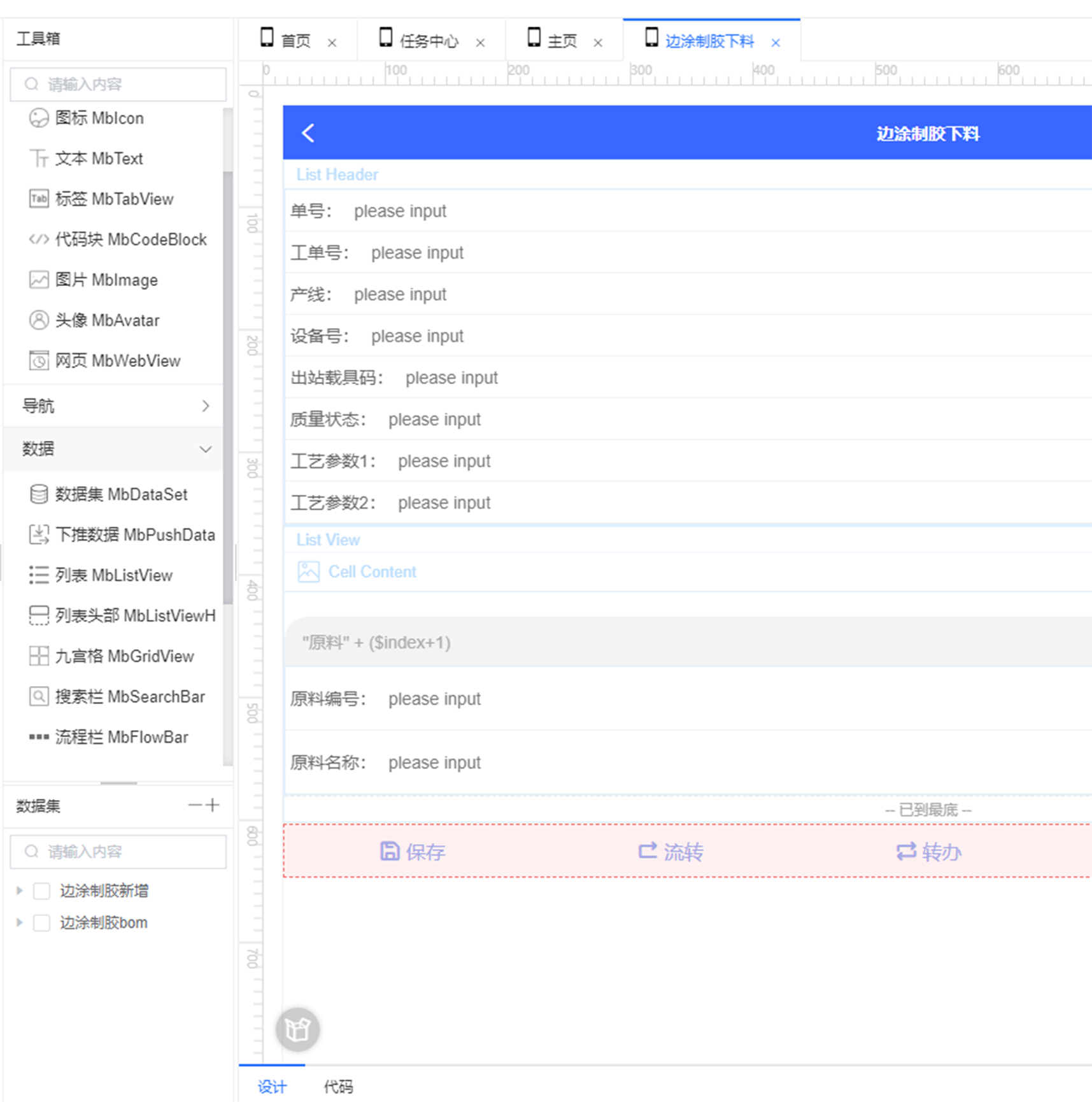1092x1102 pixels.
Task: Expand the 边涂制胶新增 tree node arrow
Action: click(20, 891)
